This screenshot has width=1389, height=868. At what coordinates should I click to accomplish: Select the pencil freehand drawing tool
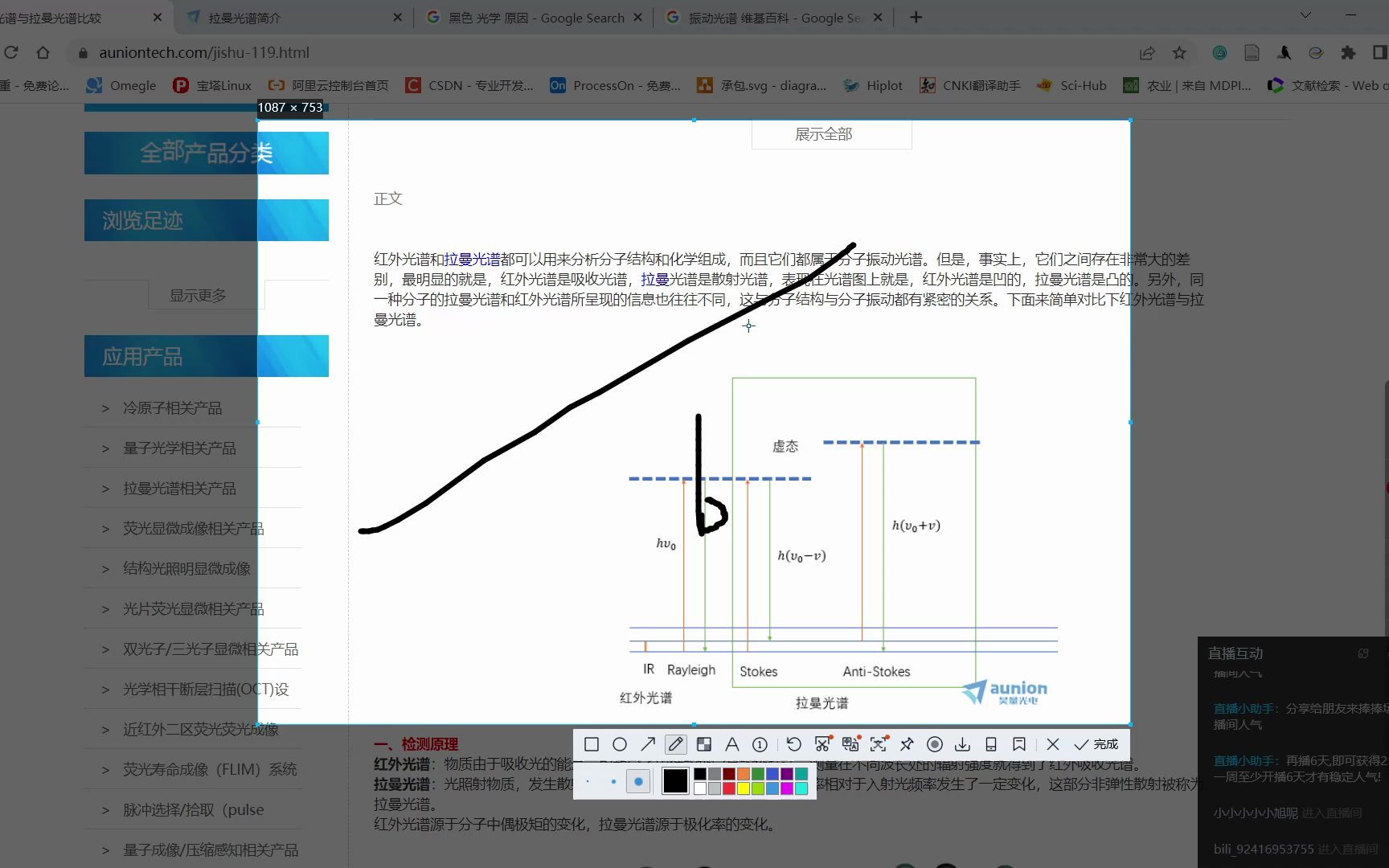(x=676, y=744)
